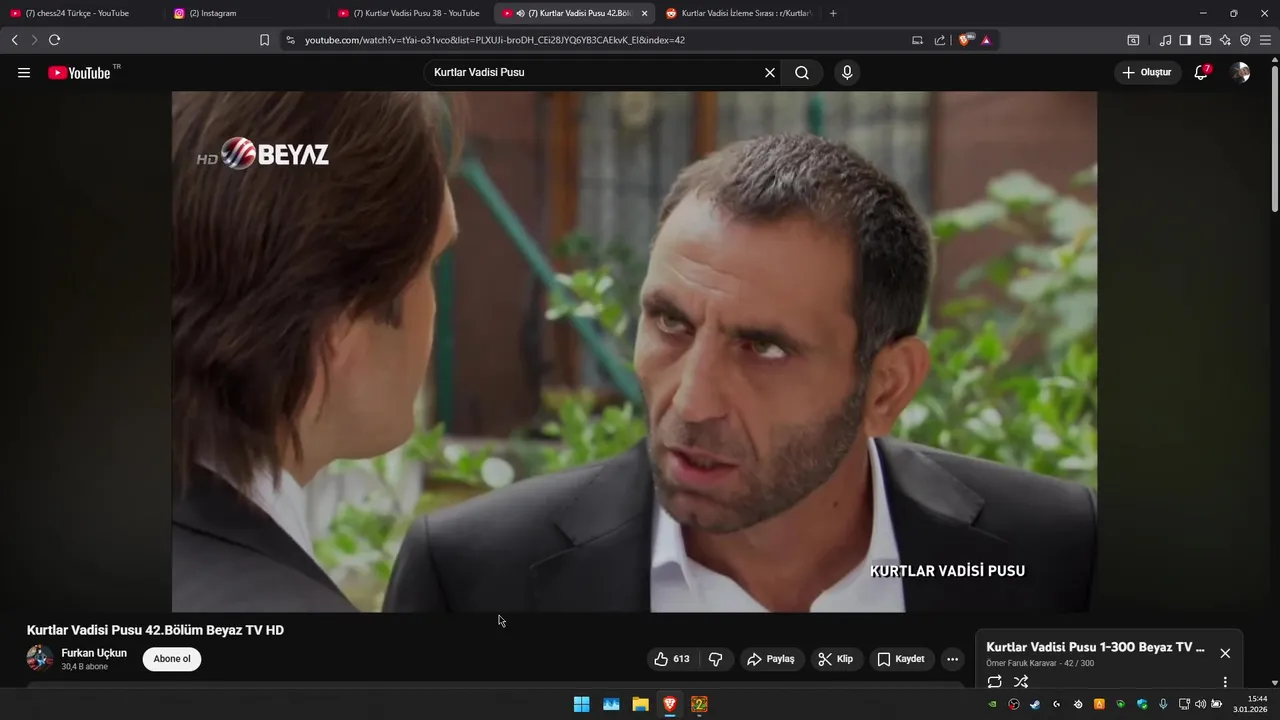Open the Brave Wallet icon

click(1205, 40)
